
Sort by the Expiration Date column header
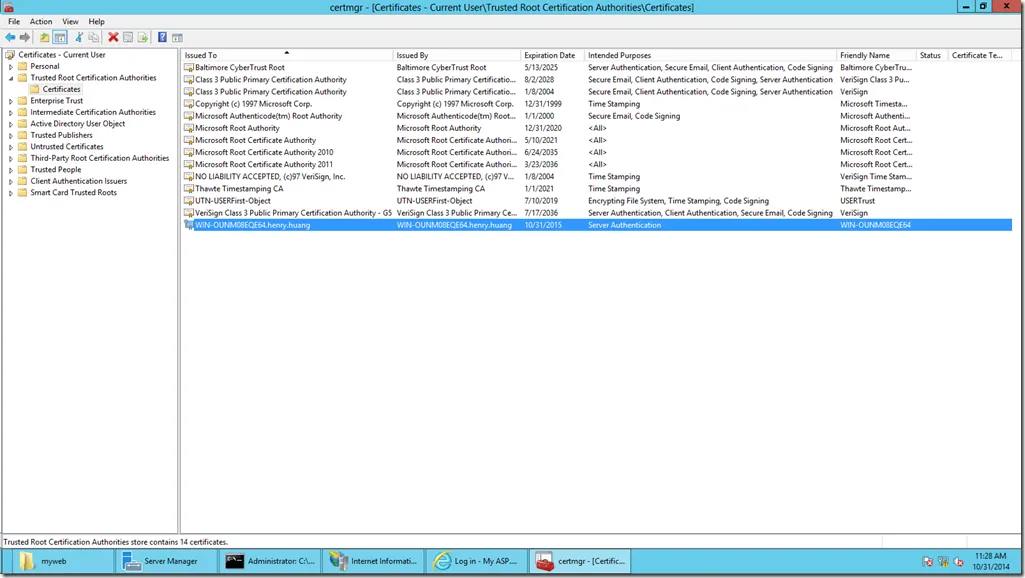coord(552,55)
